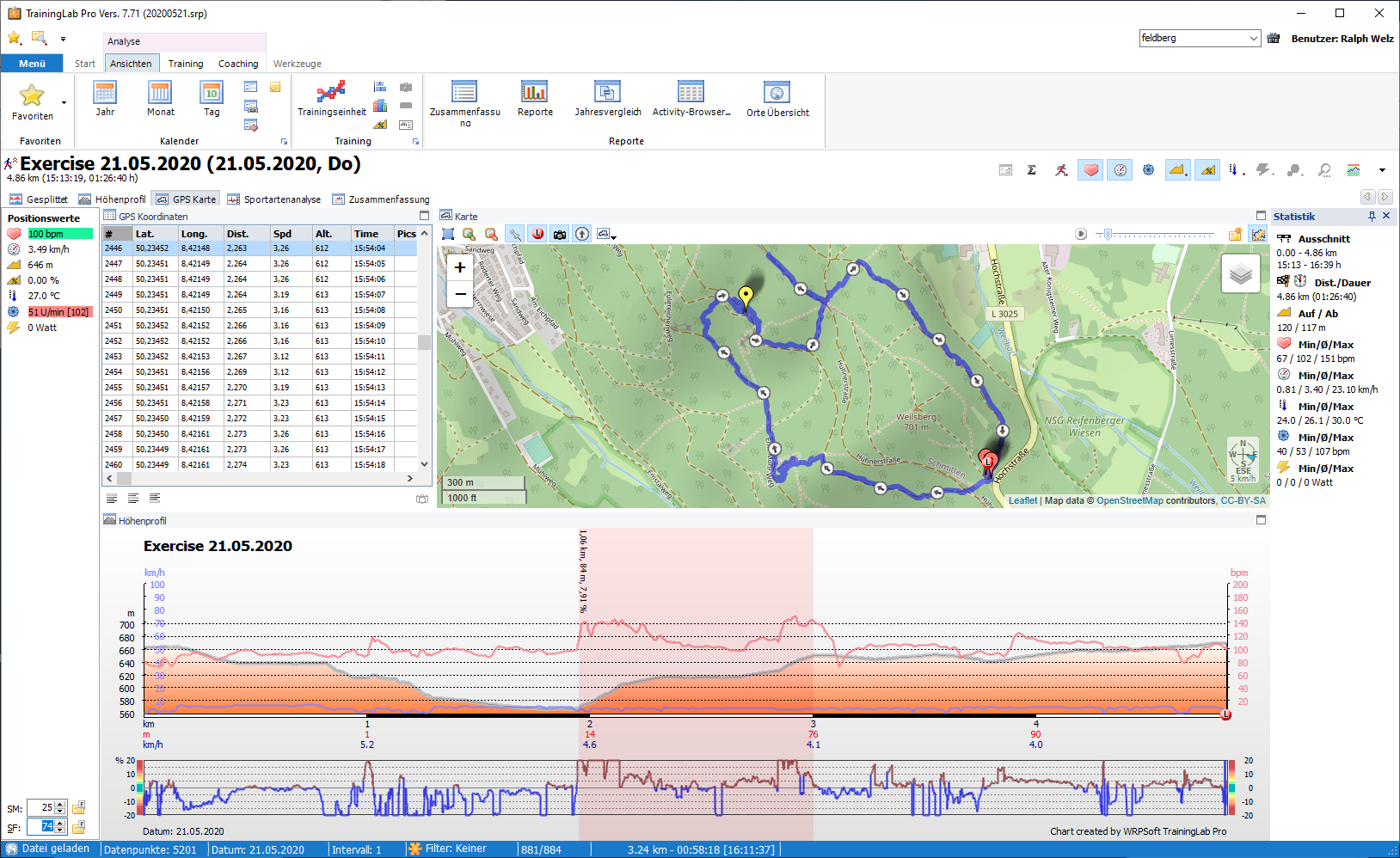Toggle the heart rate curve display
This screenshot has height=858, width=1400.
(x=1091, y=170)
